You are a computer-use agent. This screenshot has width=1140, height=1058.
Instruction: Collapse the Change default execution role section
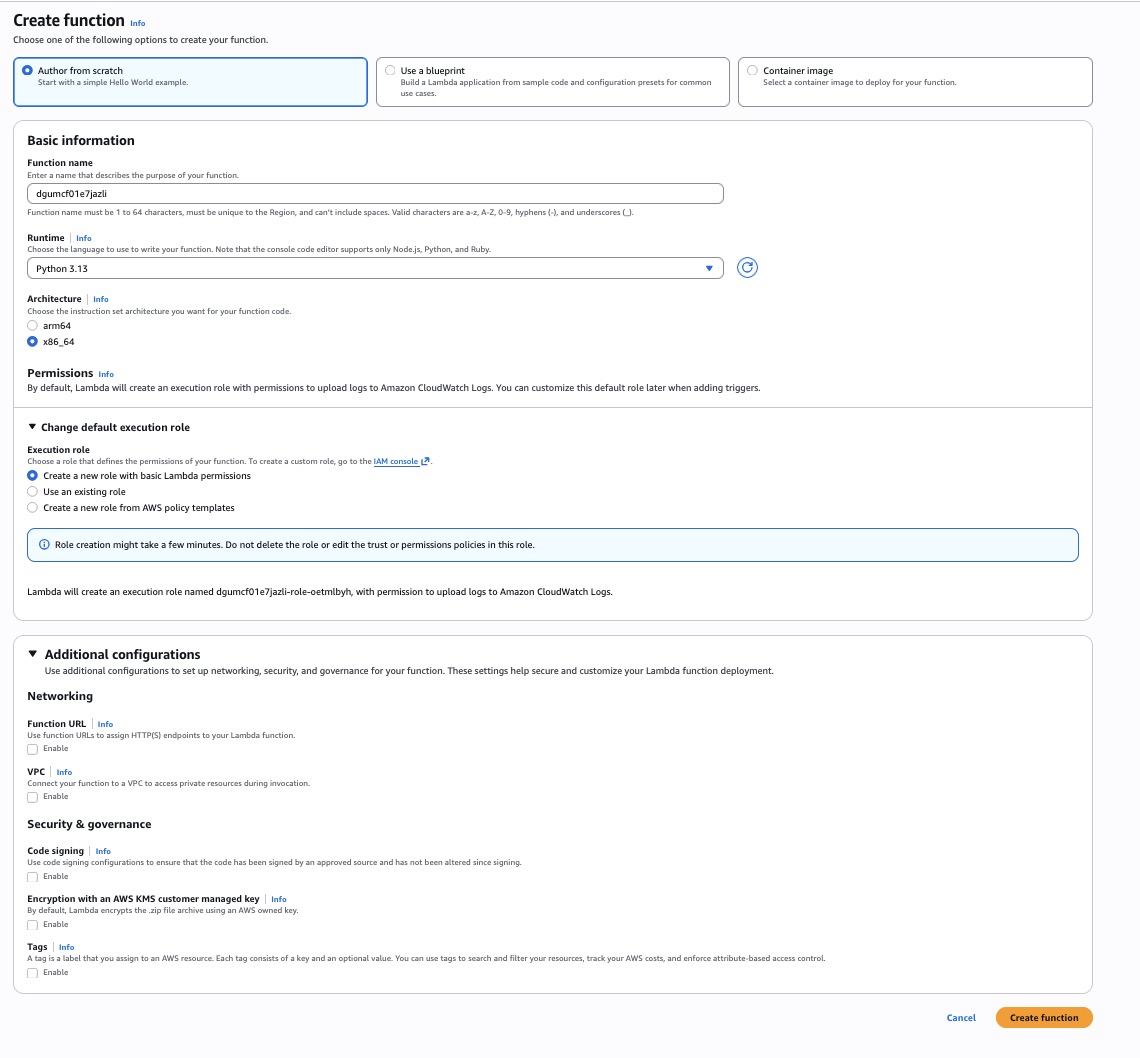(x=109, y=427)
